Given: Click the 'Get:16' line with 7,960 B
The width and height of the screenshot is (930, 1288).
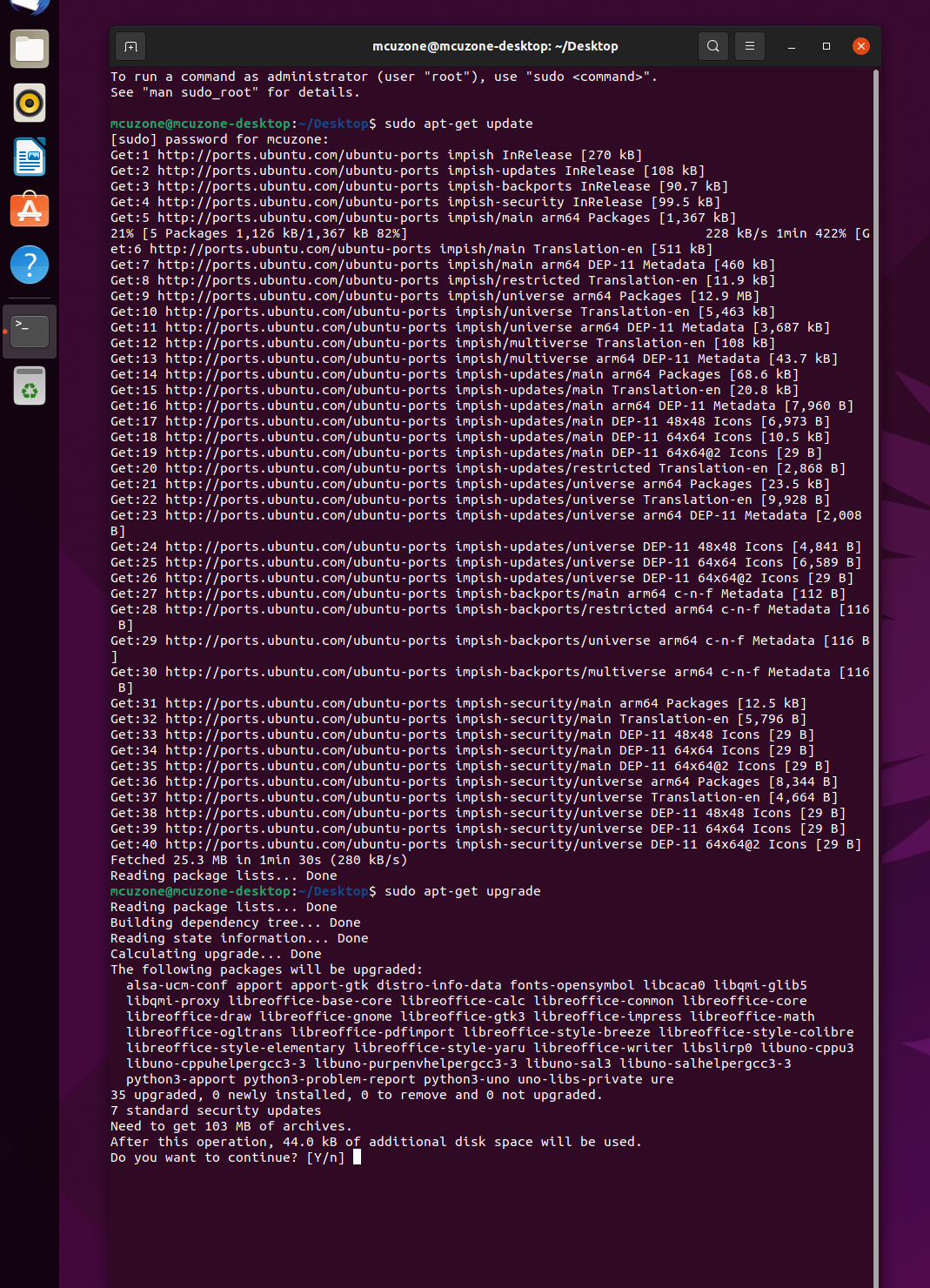Looking at the screenshot, I should [x=482, y=406].
